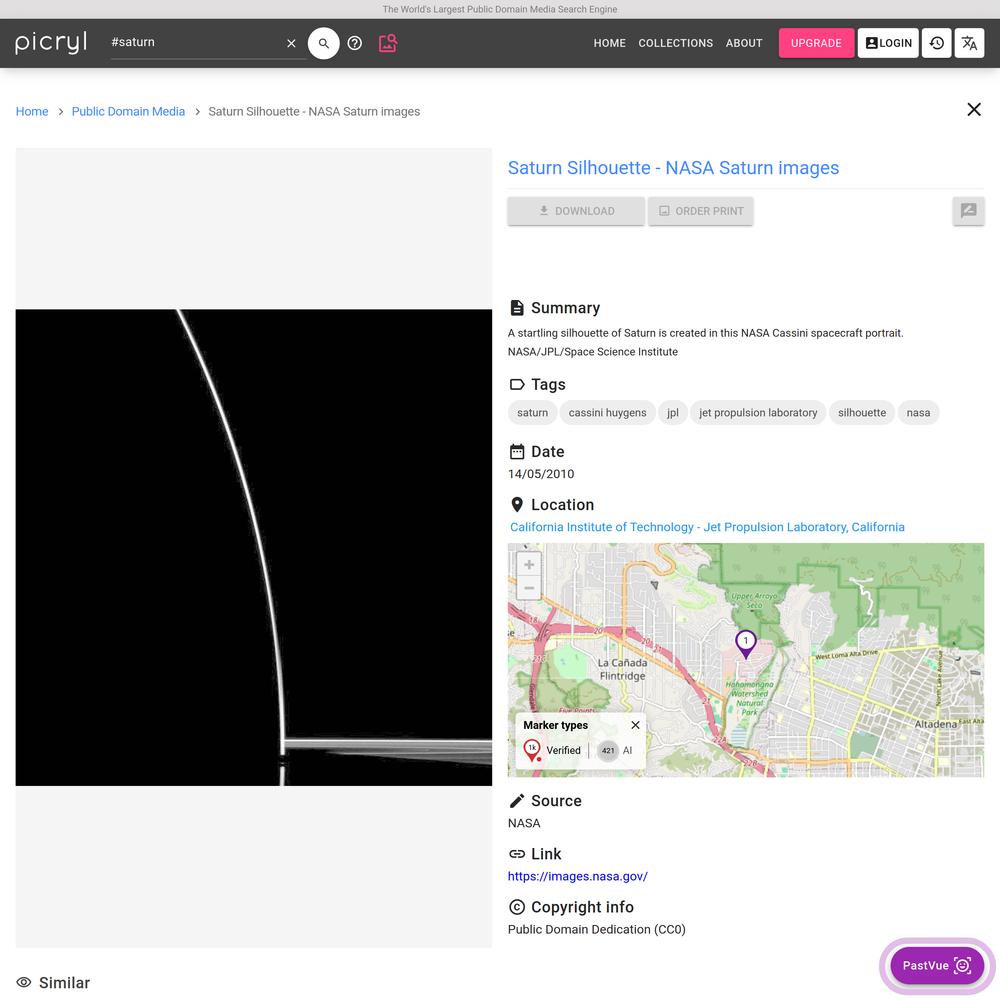Close the Marker types legend
Screen dimensions: 1000x1000
point(635,725)
